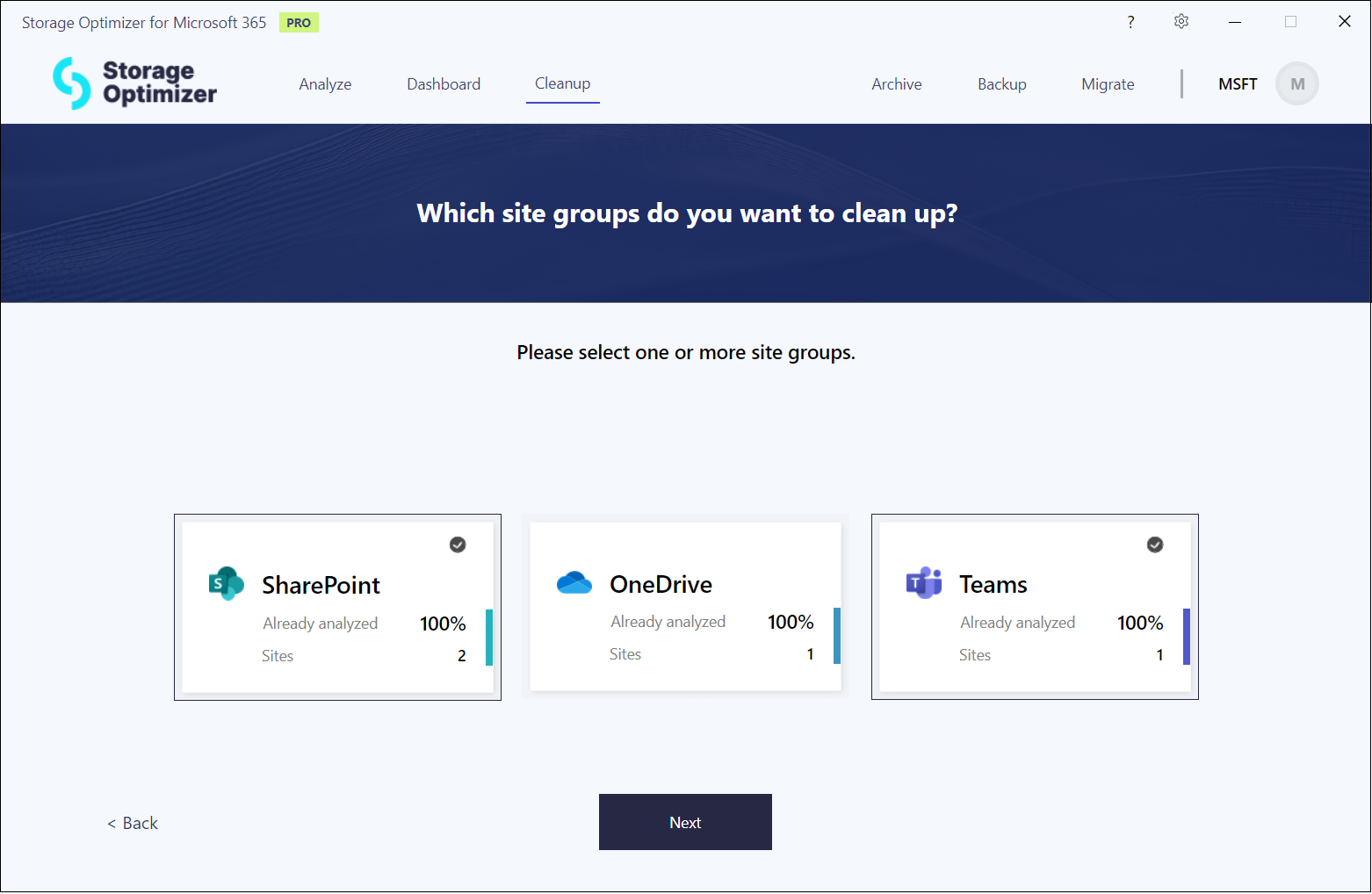Uncheck the Teams selection checkmark

(x=1155, y=544)
